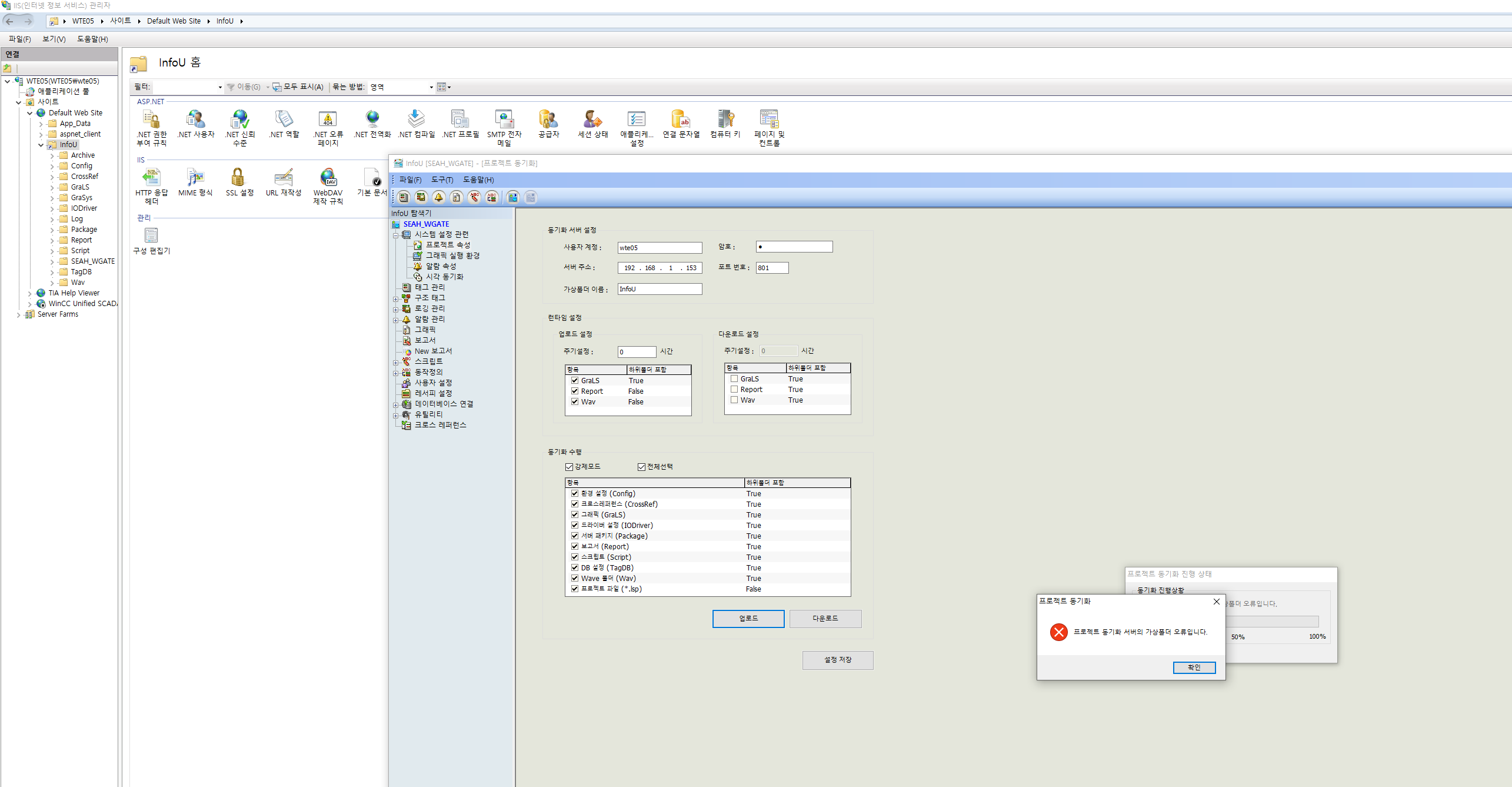Open the 구성 편집기 icon
Viewport: 1512px width, 787px height.
(x=151, y=236)
